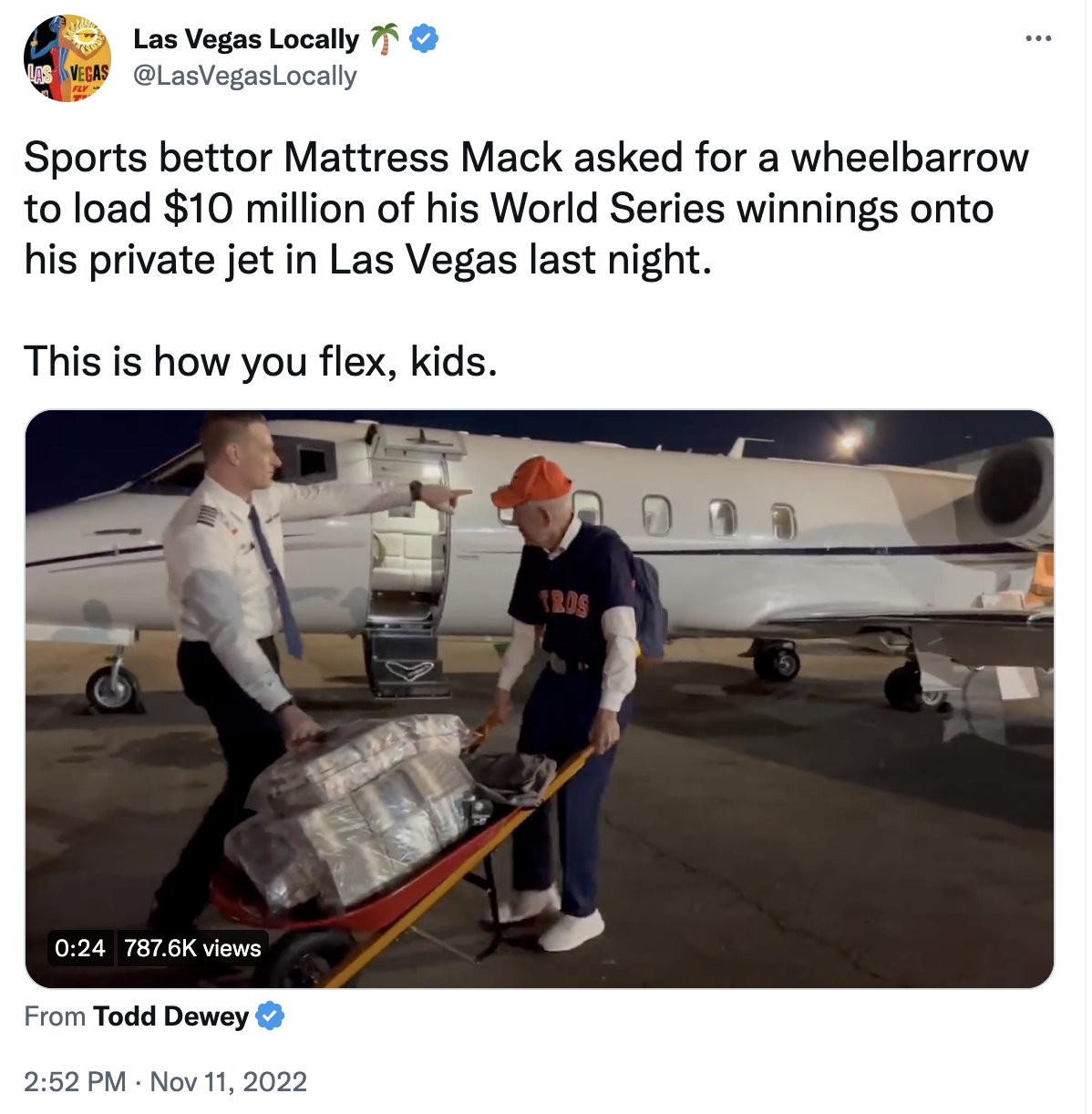Click the blue verified badge beside Las Vegas Locally
The width and height of the screenshot is (1092, 1114).
(424, 39)
